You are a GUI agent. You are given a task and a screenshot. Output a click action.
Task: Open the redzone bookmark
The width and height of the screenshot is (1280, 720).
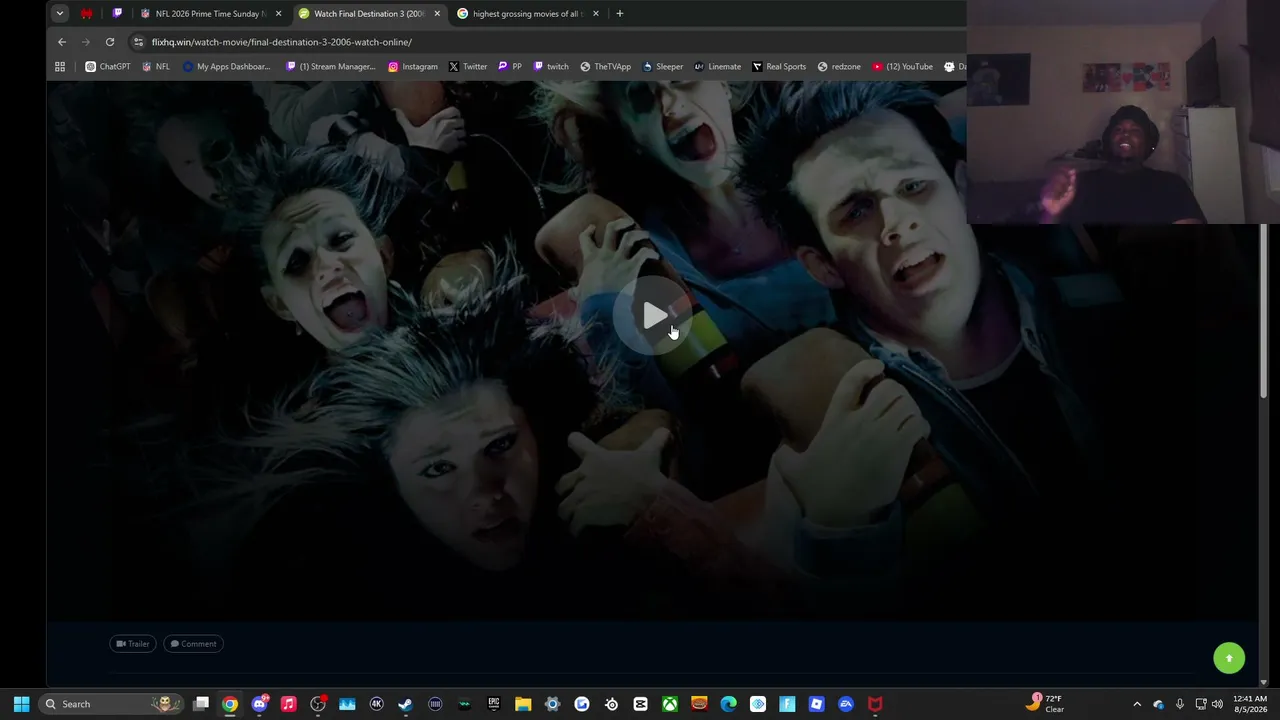click(x=839, y=67)
